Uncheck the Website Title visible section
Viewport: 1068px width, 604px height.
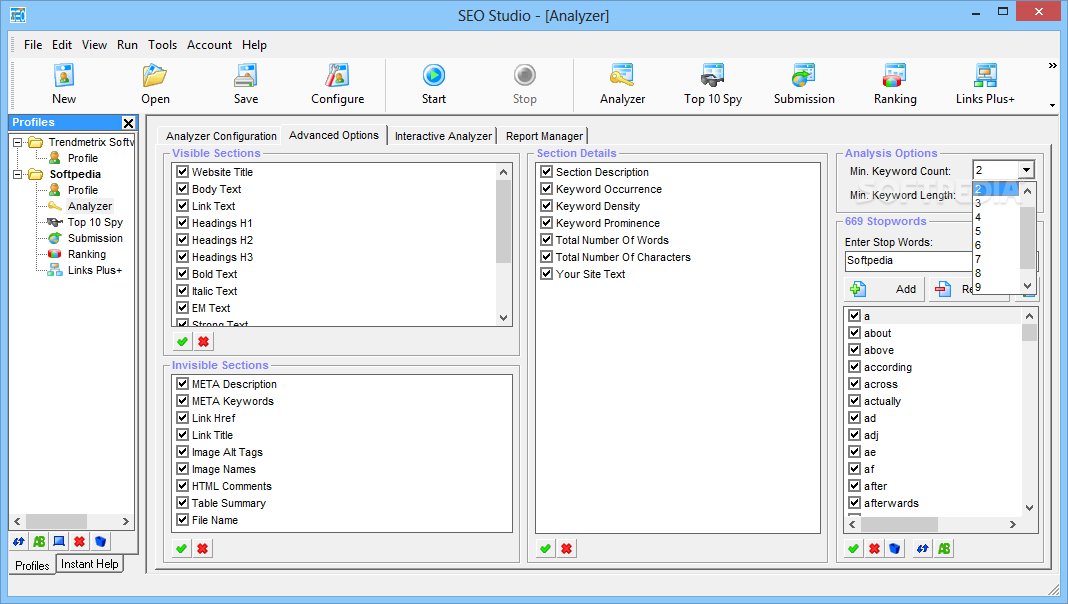(183, 172)
